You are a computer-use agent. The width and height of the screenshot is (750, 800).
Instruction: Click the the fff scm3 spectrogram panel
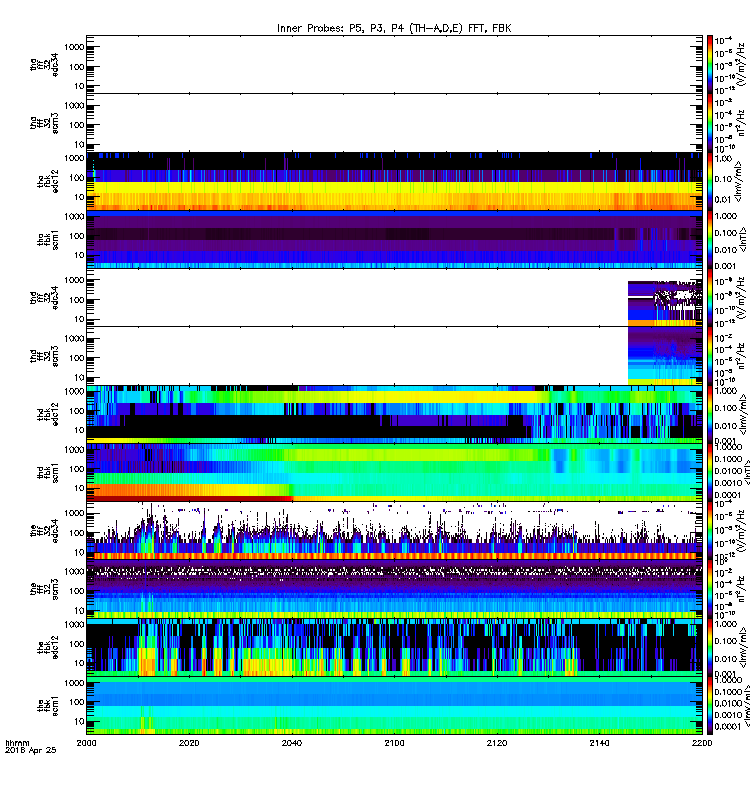[394, 589]
